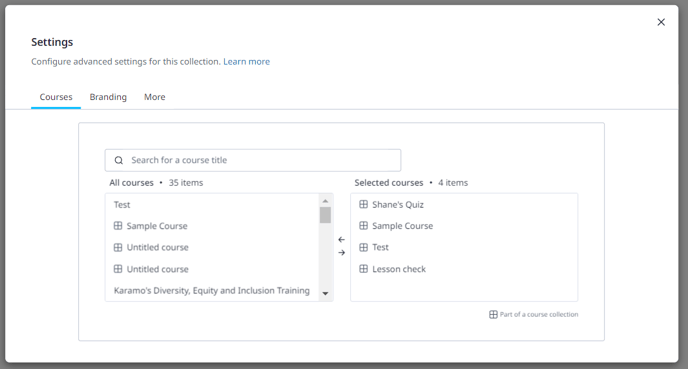
Task: Click collection icon beside Shane's Quiz
Action: pos(363,204)
